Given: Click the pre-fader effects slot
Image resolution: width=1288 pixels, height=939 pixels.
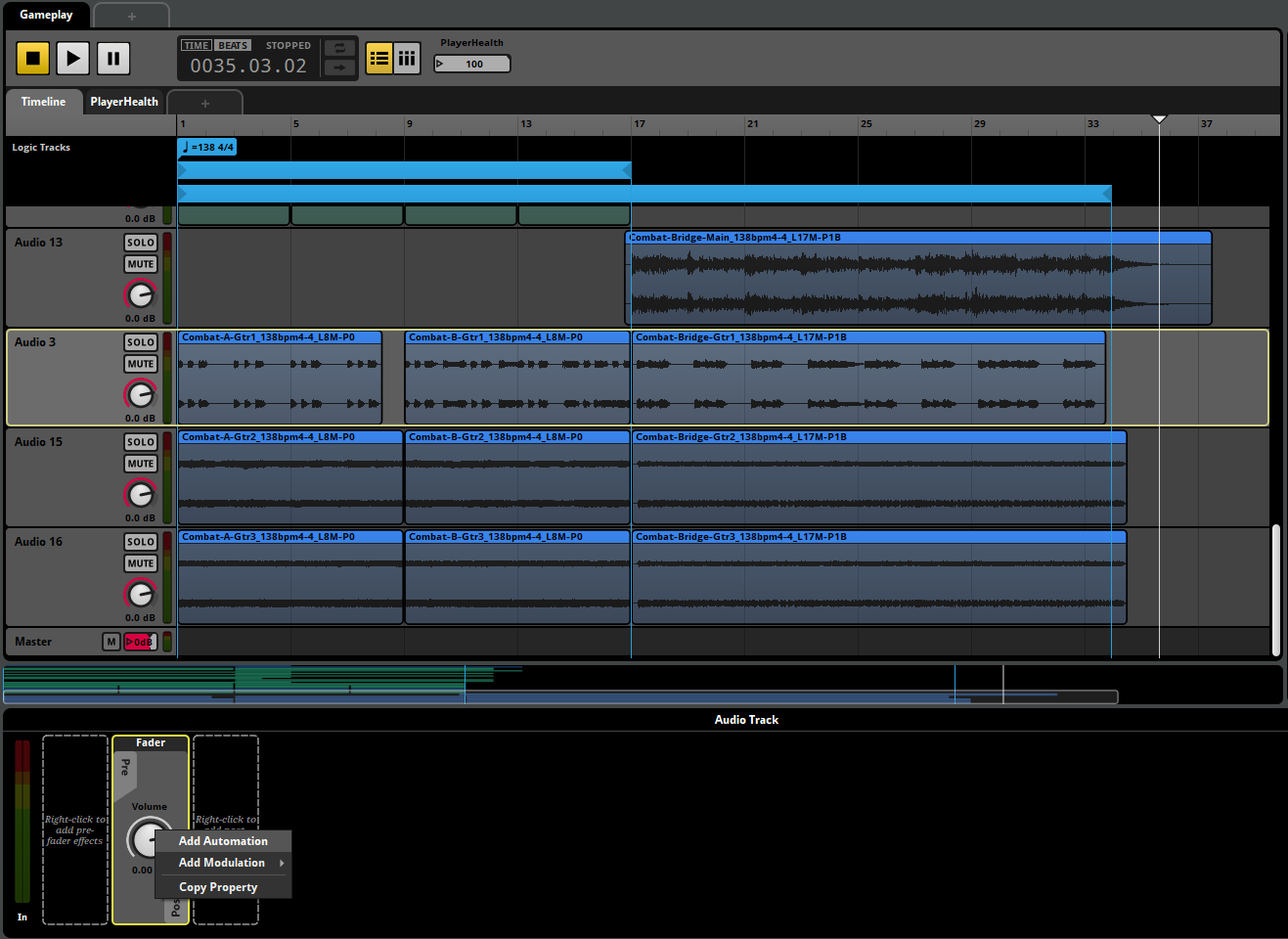Looking at the screenshot, I should 75,829.
